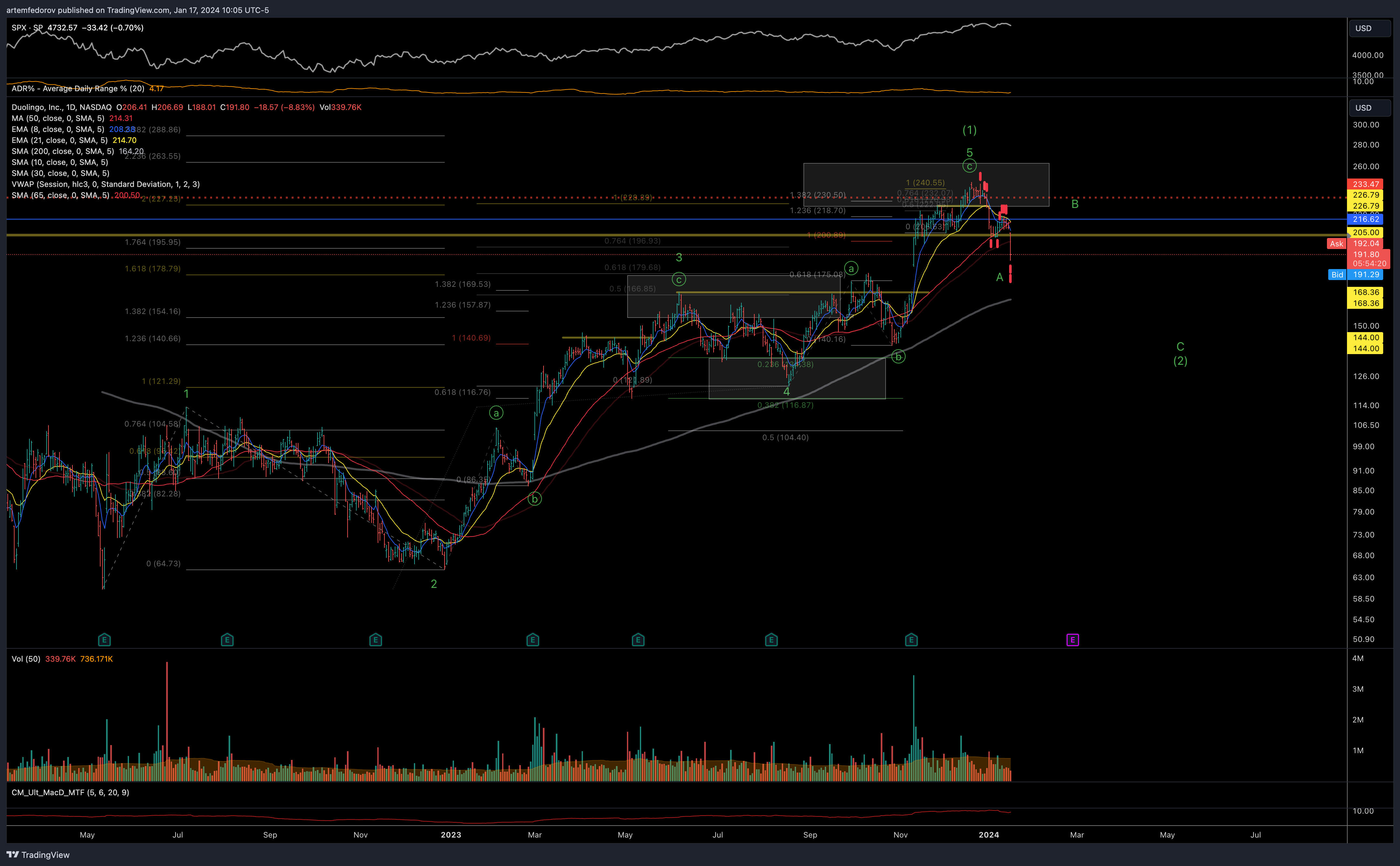Select the circled a label beside 0.618 (175.08)
1400x866 pixels.
[851, 268]
